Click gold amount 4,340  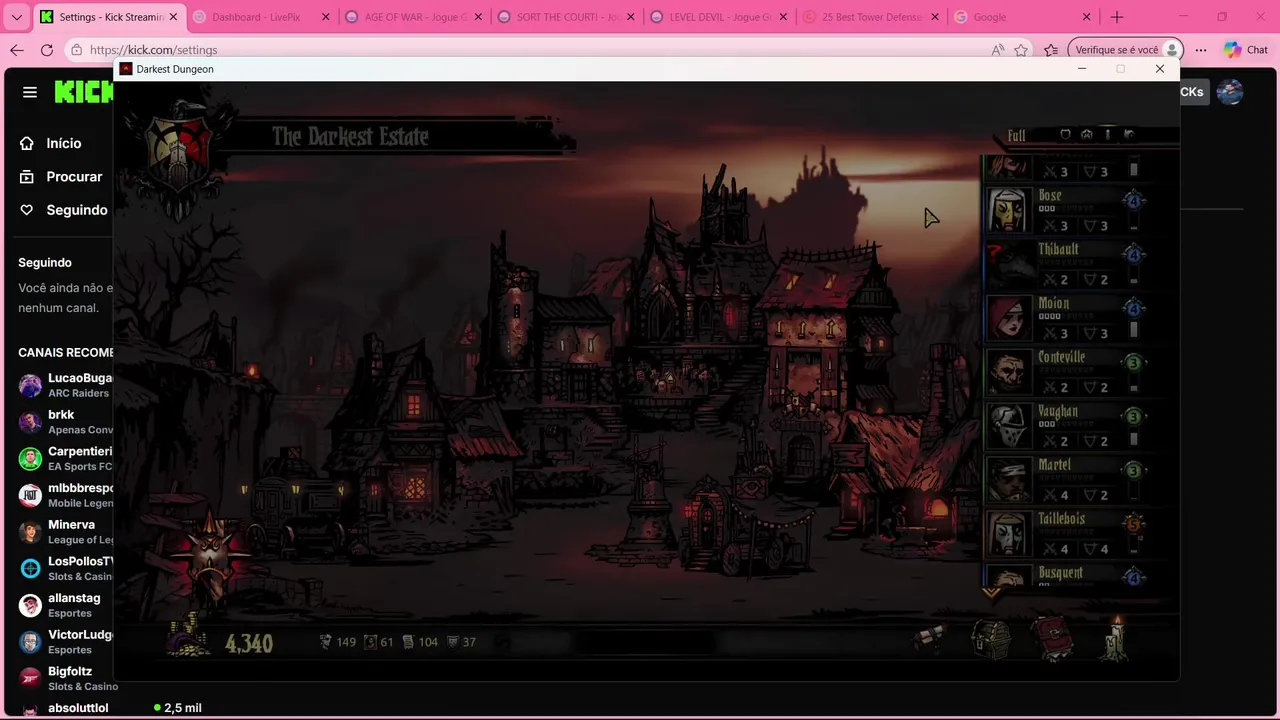(249, 643)
